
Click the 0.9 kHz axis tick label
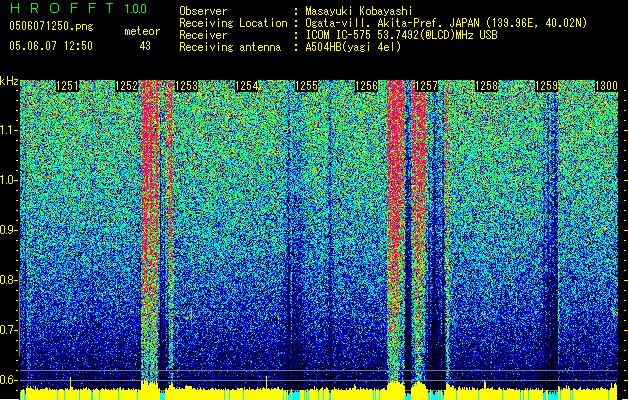coord(8,230)
